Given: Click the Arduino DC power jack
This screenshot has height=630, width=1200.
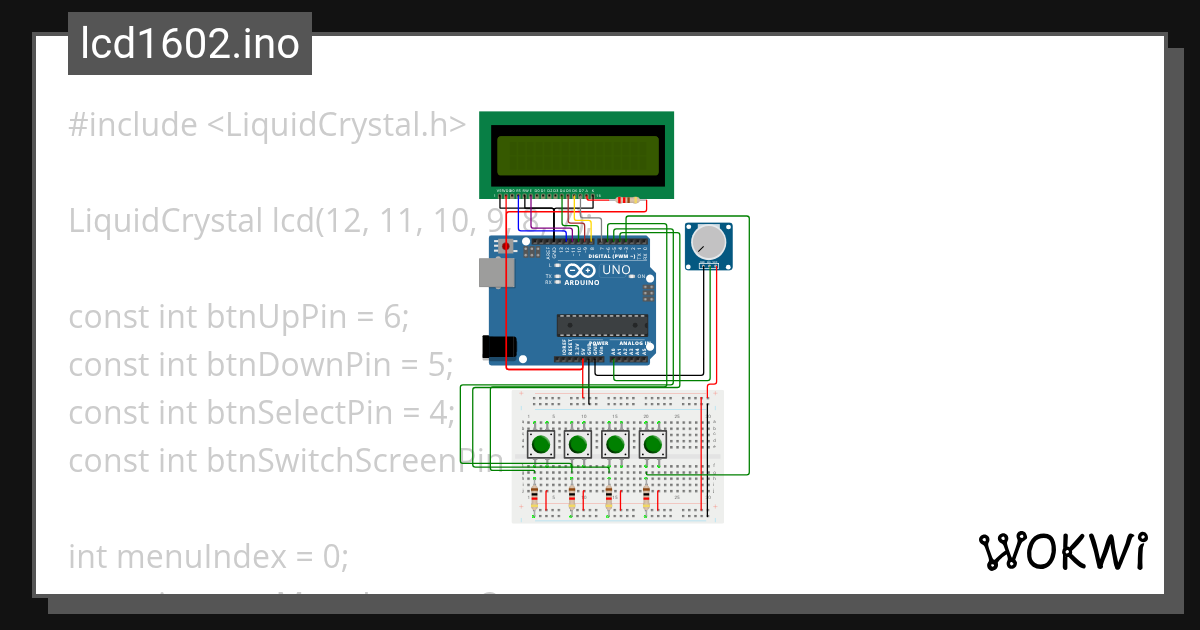Looking at the screenshot, I should 499,347.
